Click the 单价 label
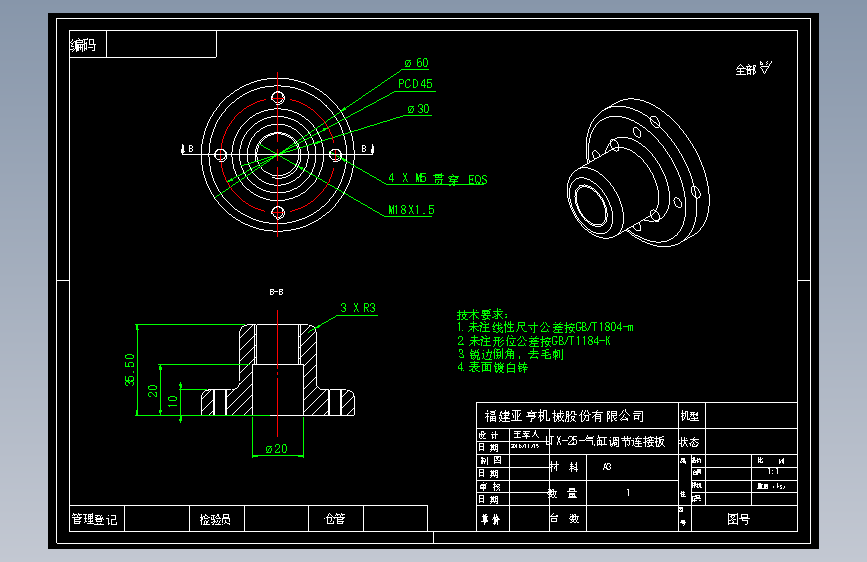 click(490, 519)
